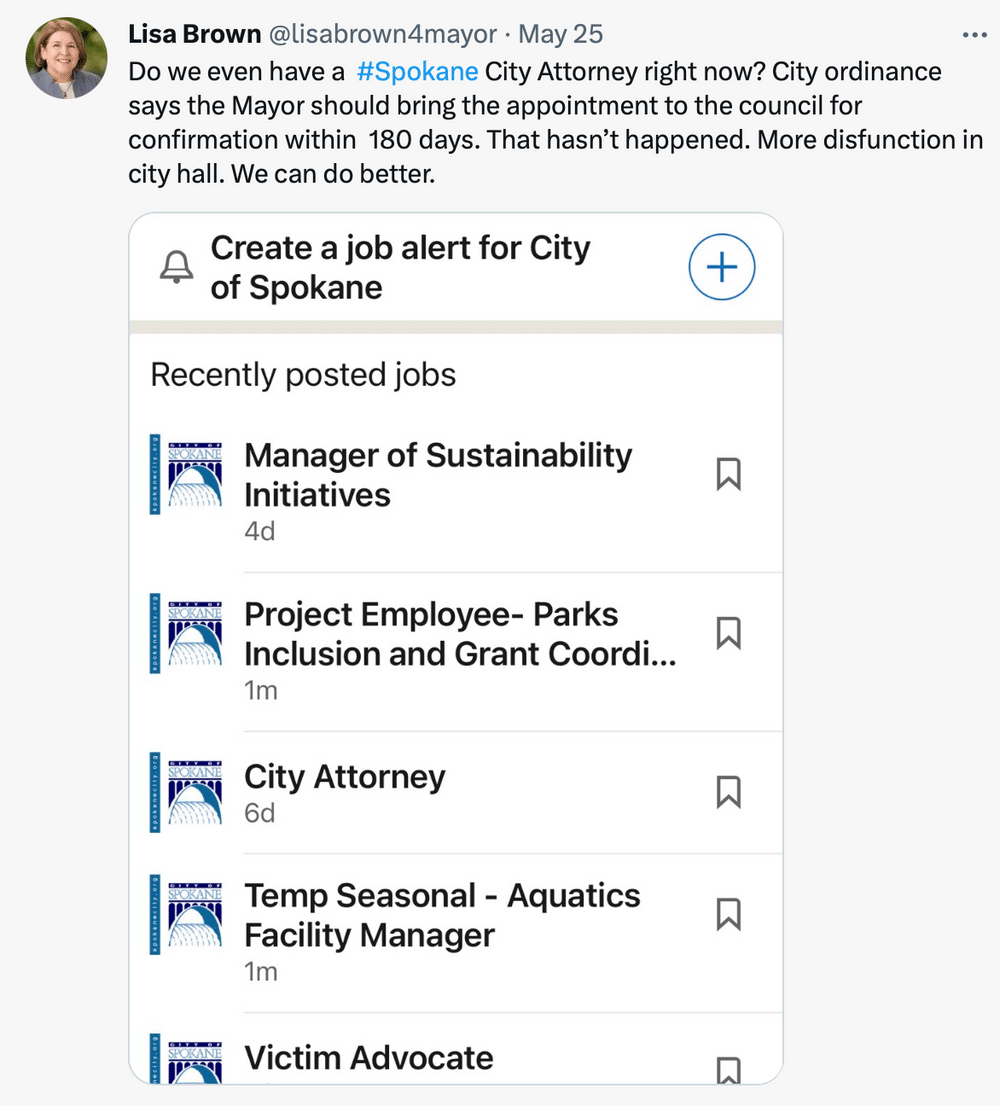The width and height of the screenshot is (1000, 1106).
Task: Open the tweet's three-dot more menu
Action: 973,34
